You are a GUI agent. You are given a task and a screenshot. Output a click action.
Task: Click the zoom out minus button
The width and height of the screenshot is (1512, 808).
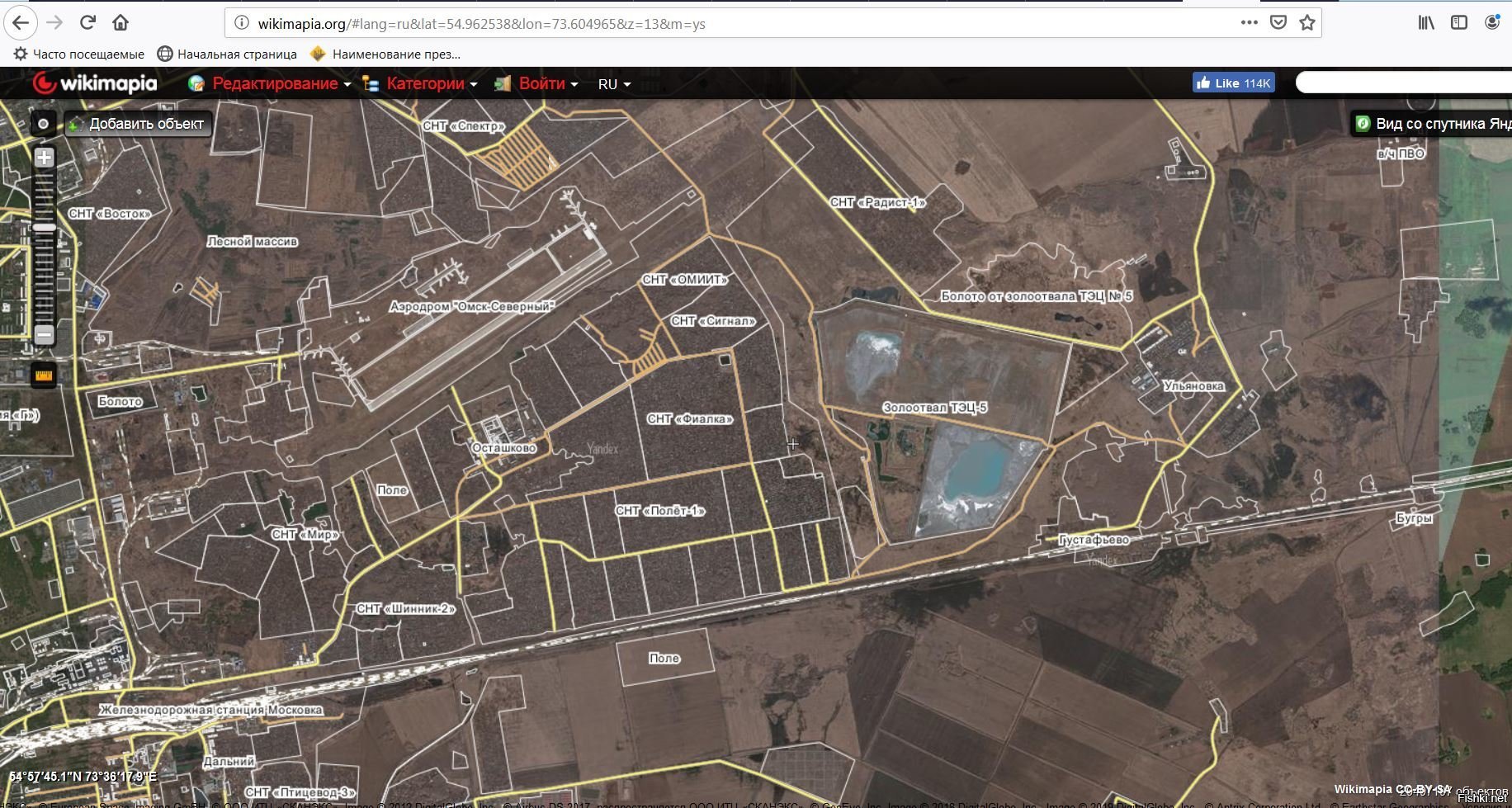[45, 334]
